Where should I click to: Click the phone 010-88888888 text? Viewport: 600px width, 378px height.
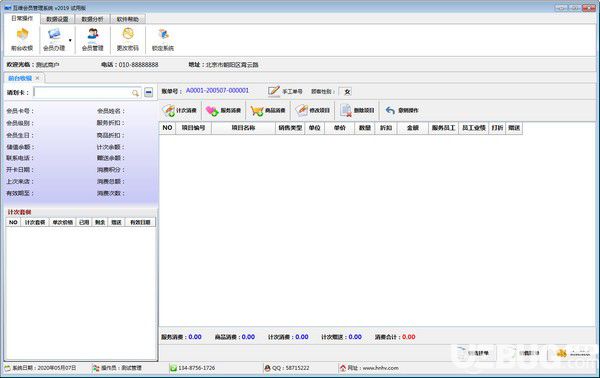click(x=138, y=65)
